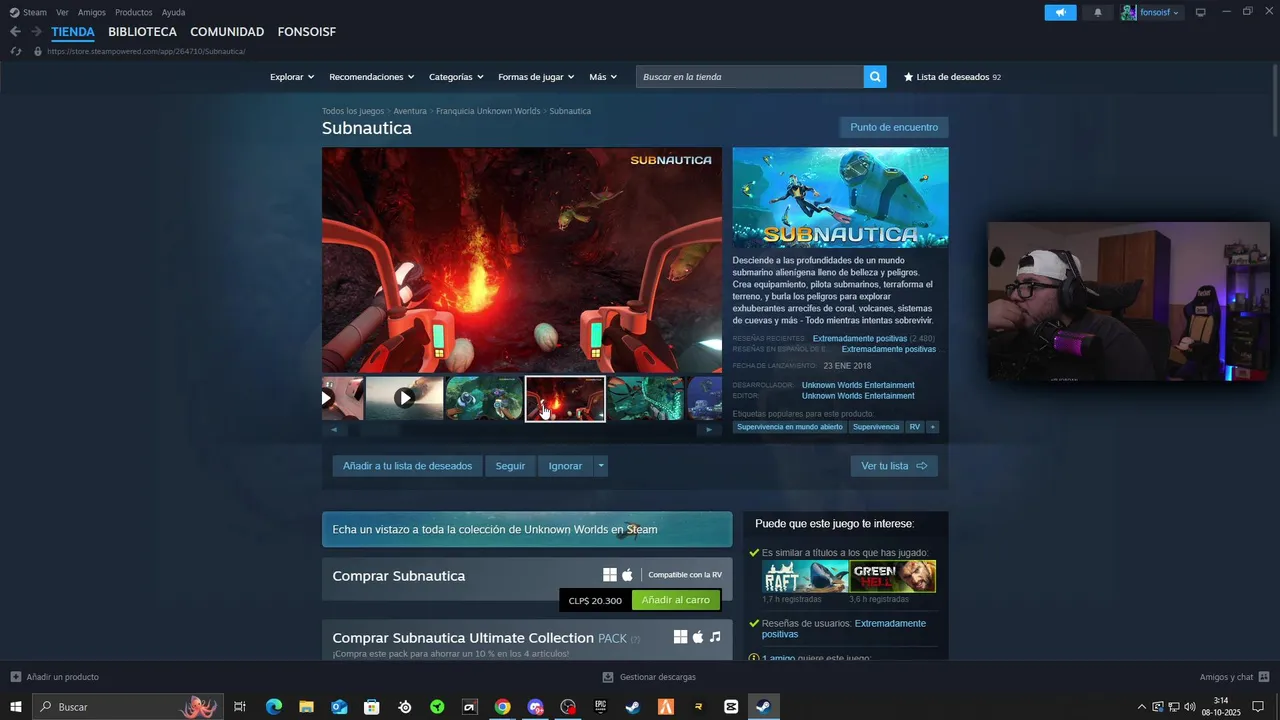Click Franquicia Unknown Worlds breadcrumb

(x=488, y=111)
